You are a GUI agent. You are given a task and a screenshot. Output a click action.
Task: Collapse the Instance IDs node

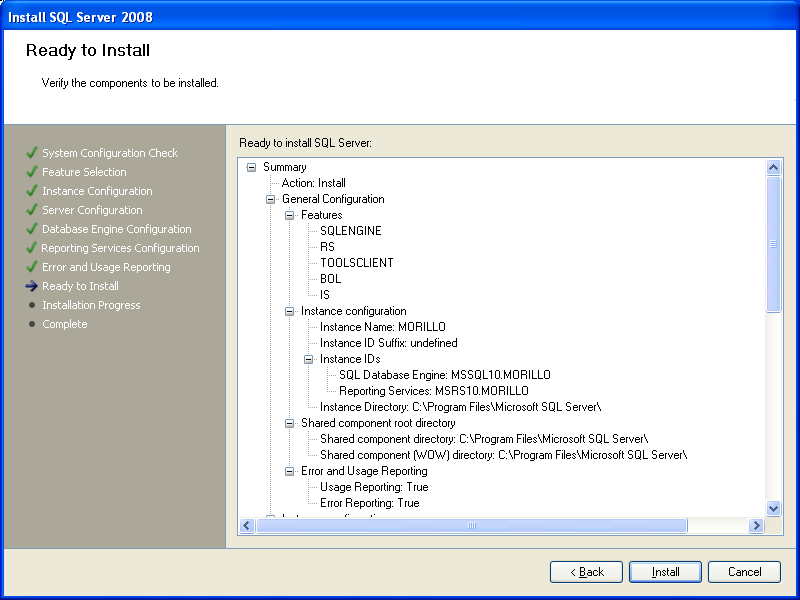click(x=309, y=359)
